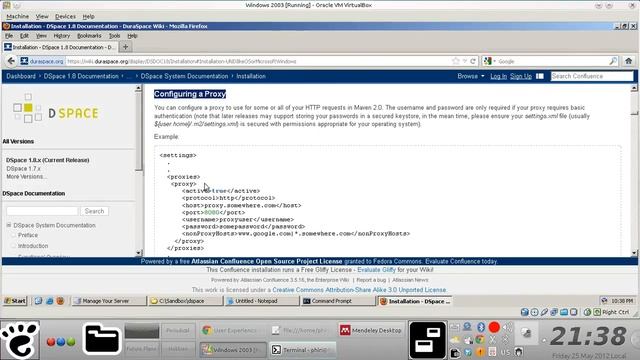This screenshot has width=640, height=360.
Task: Collapse the DSpace System Documentation tree node
Action: [x=9, y=225]
